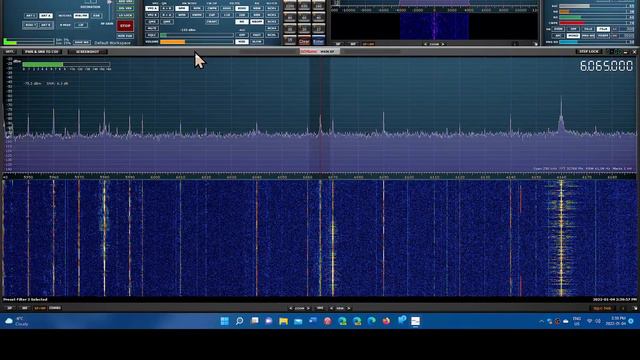This screenshot has height=360, width=640.
Task: Set AGC to FAST
Action: (257, 35)
